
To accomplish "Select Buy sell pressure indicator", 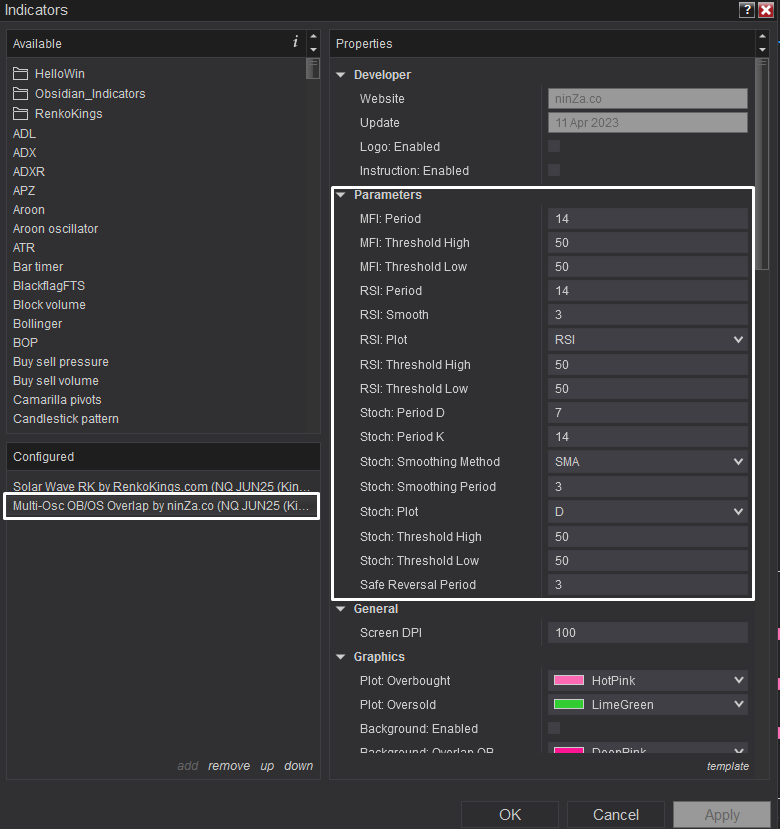I will click(x=61, y=362).
